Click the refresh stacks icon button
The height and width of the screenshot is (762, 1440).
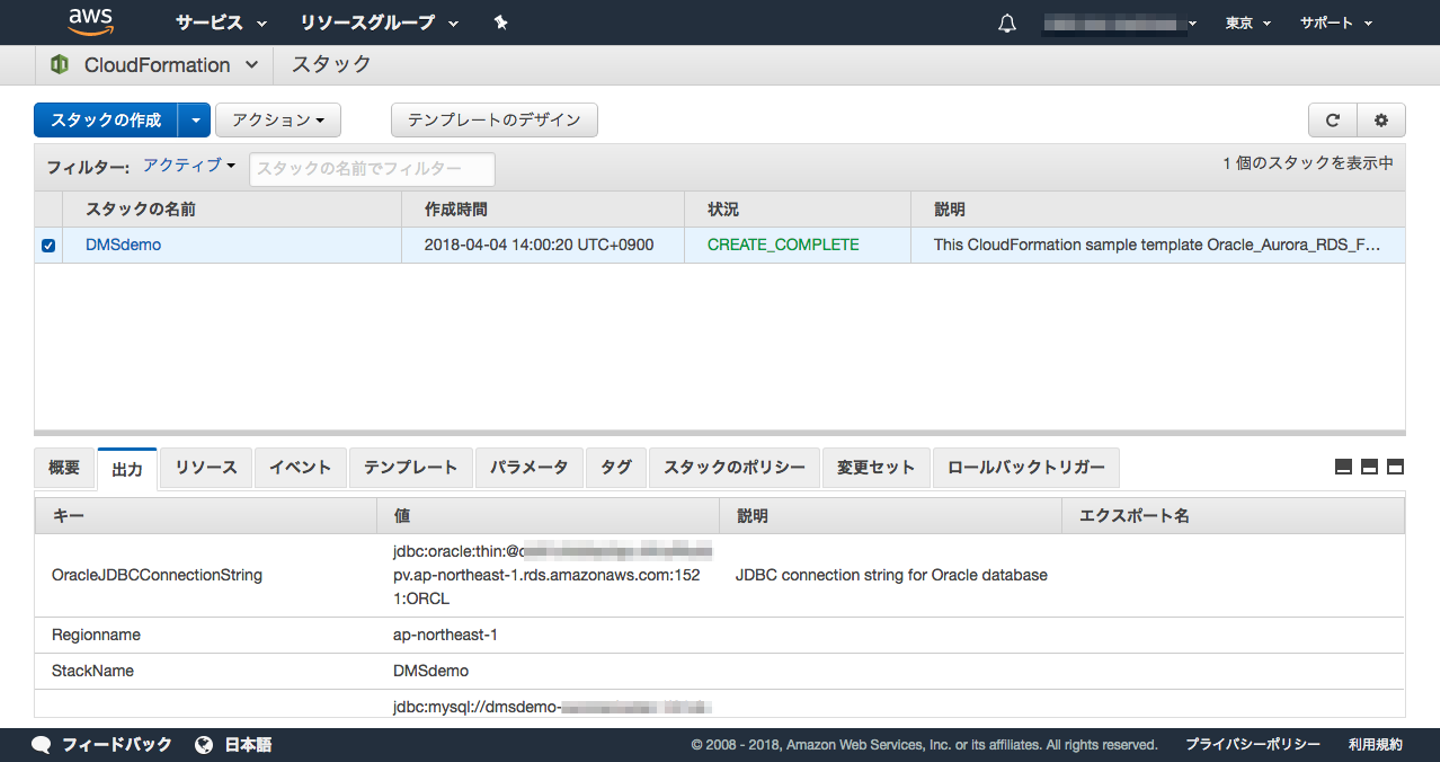tap(1332, 120)
